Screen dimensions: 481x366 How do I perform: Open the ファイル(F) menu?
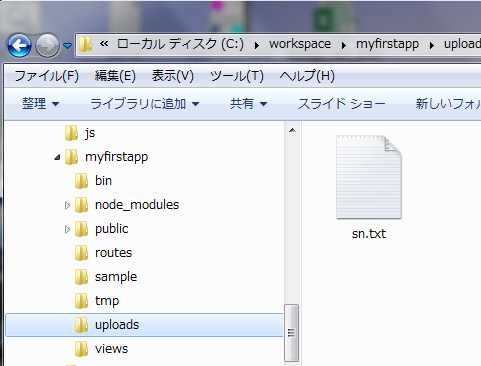(x=47, y=76)
